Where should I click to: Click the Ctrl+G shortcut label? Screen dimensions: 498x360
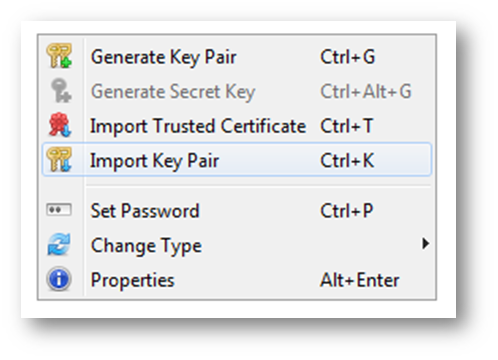(x=348, y=57)
